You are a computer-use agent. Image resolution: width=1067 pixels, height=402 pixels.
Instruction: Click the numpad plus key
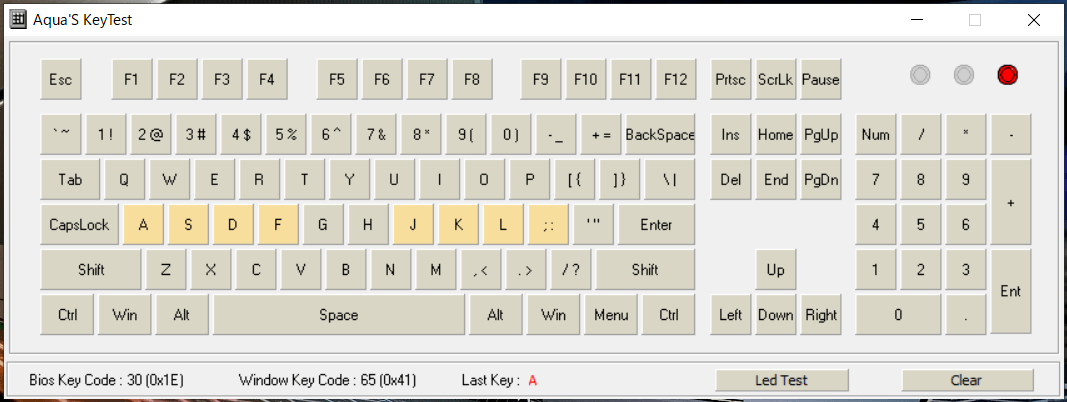tap(1011, 202)
